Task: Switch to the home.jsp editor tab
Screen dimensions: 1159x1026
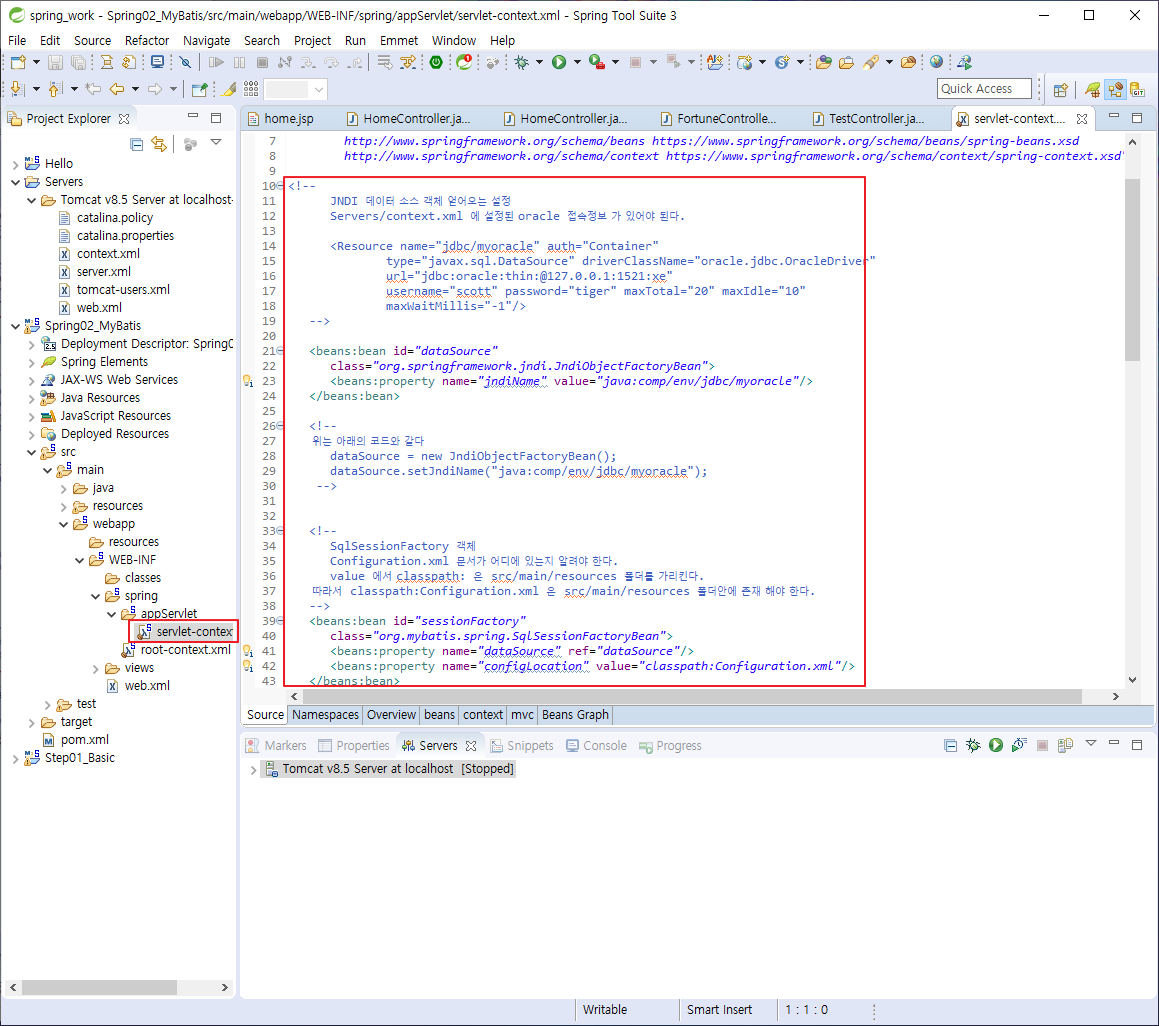Action: point(281,118)
